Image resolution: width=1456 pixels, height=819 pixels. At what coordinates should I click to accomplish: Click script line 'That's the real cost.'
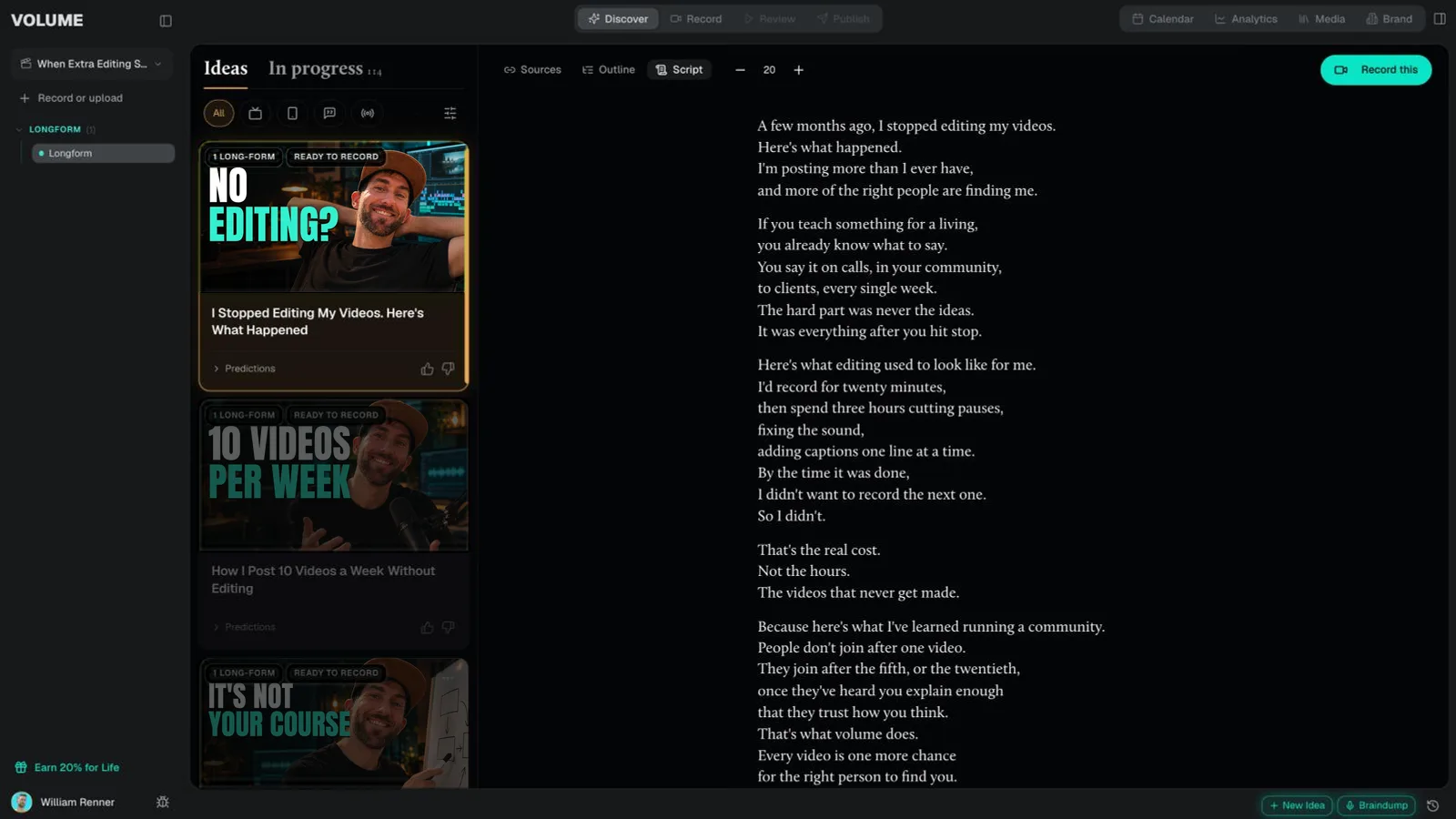click(x=819, y=550)
